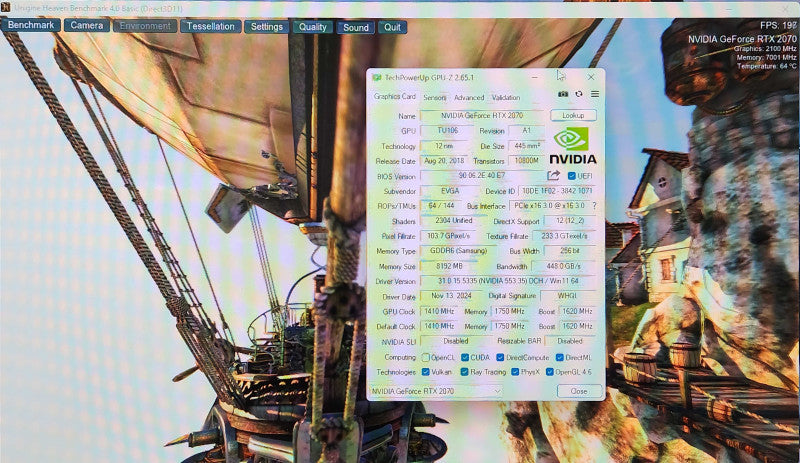Click the Digital Signature value WHQL
Screen dimensions: 800x463
coord(567,296)
